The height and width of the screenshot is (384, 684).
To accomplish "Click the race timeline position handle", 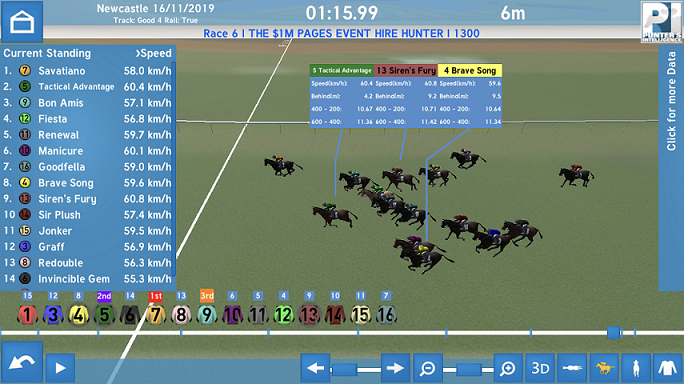I will click(x=613, y=333).
